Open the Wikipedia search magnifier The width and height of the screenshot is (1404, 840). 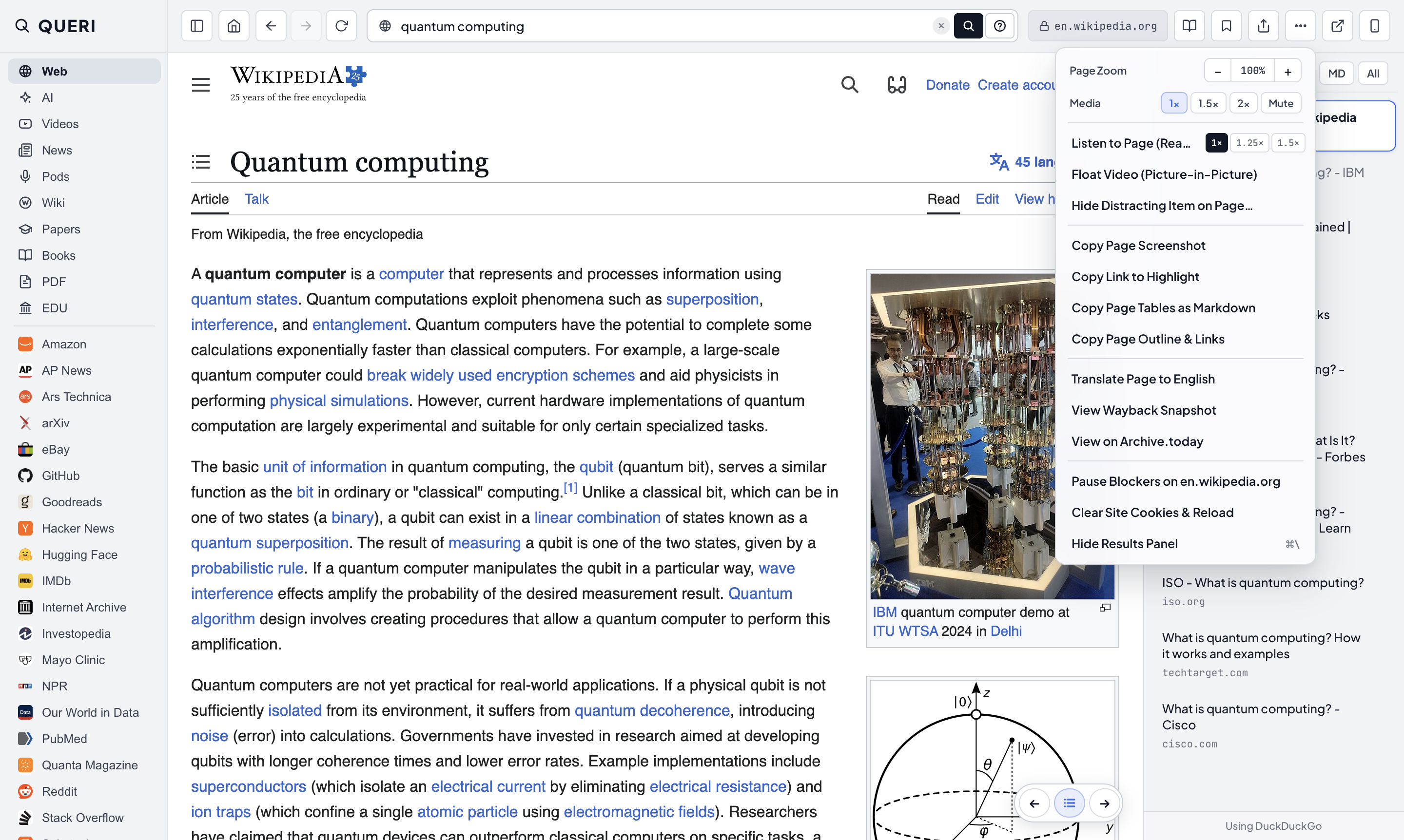click(850, 85)
